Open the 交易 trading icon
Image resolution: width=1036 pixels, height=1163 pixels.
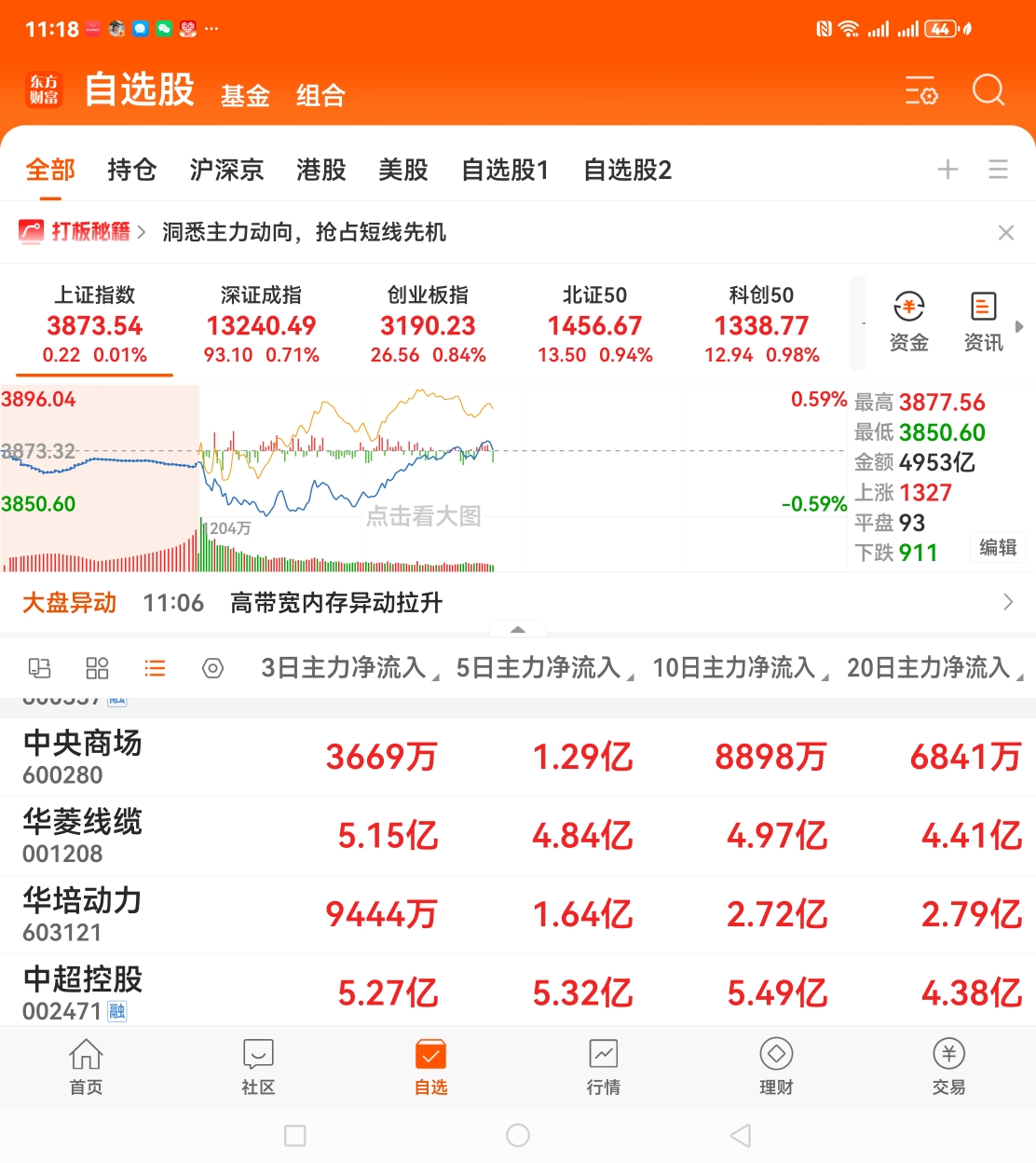948,1067
